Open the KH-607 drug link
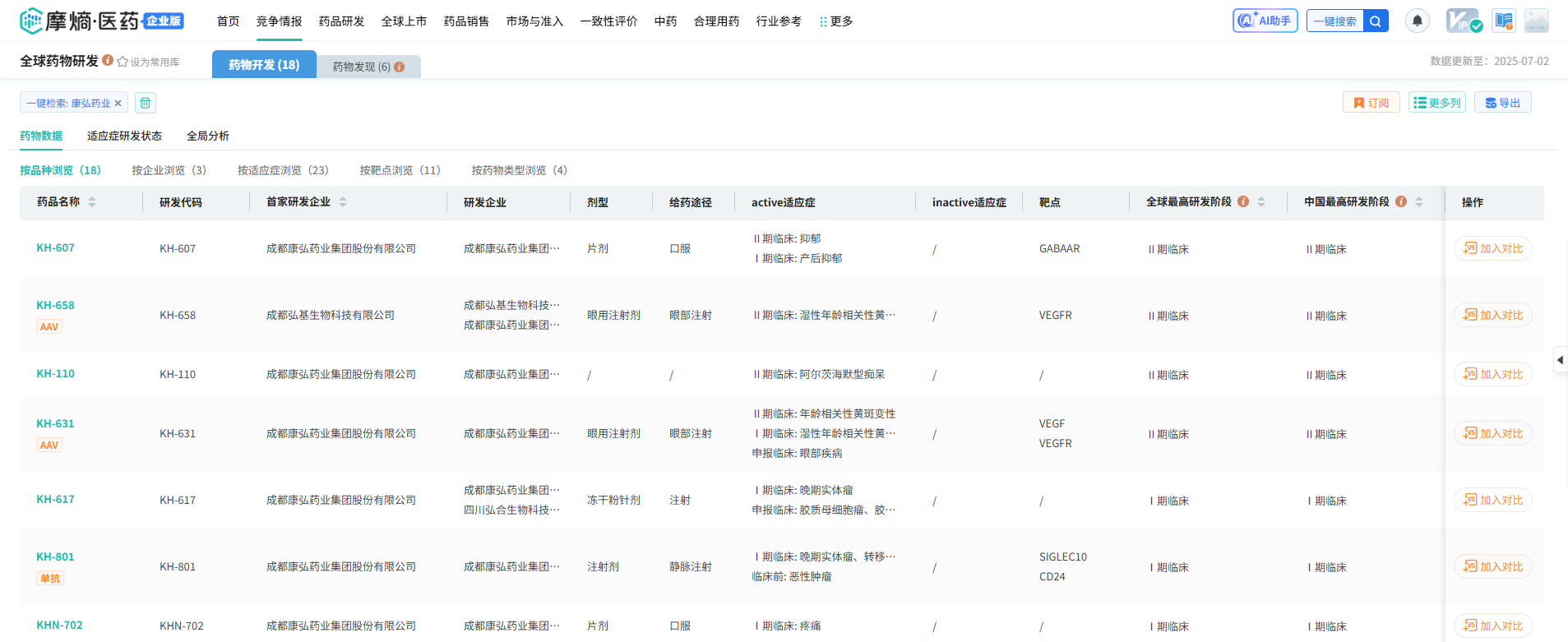The image size is (1568, 642). [55, 247]
